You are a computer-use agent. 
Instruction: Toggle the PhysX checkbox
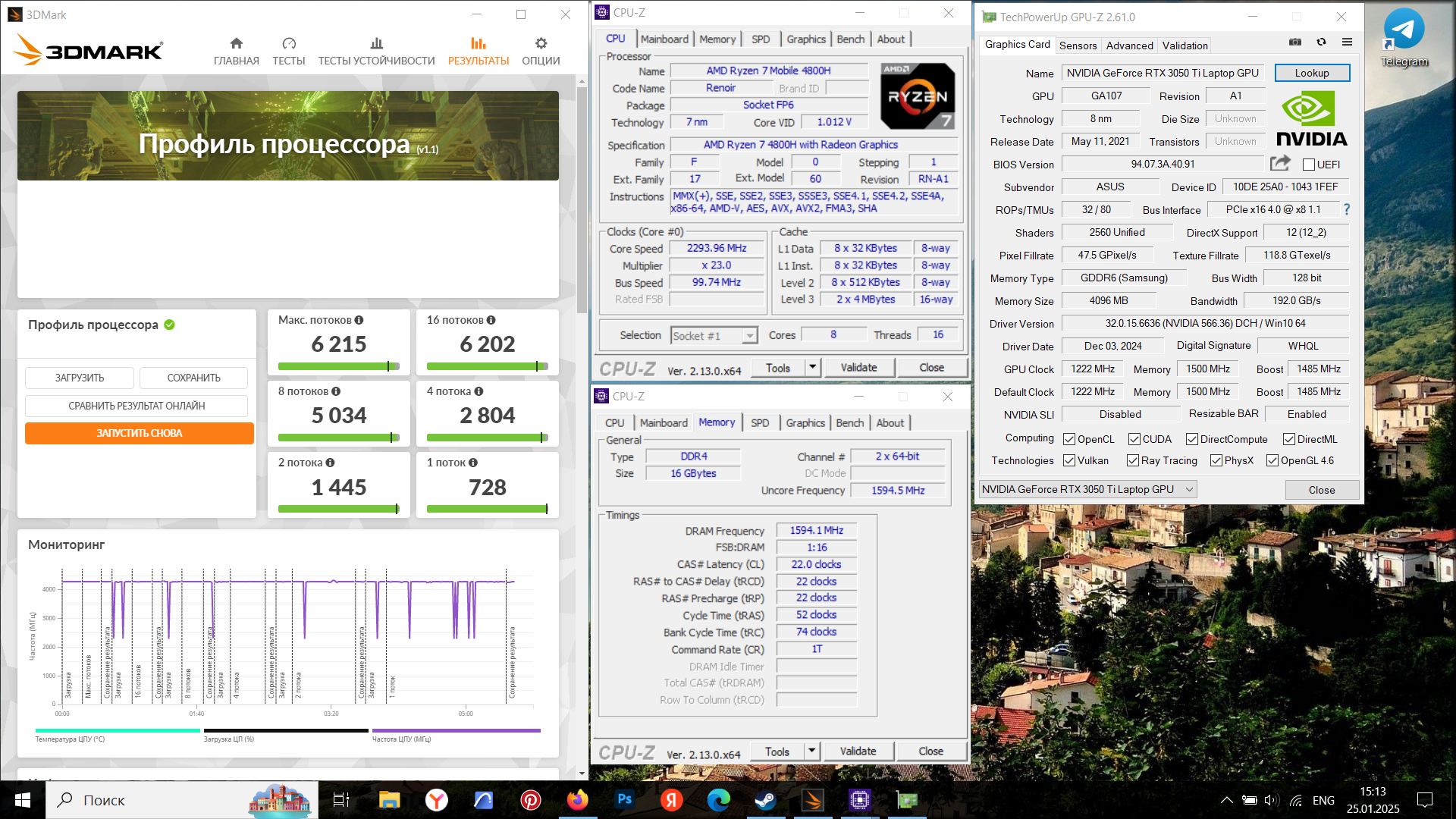(x=1216, y=460)
